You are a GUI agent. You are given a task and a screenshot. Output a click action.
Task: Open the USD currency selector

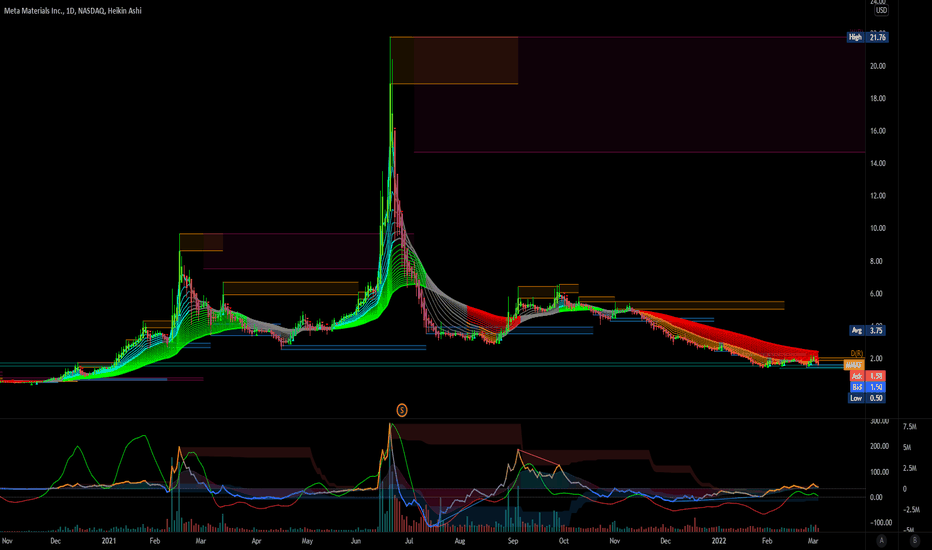point(881,10)
